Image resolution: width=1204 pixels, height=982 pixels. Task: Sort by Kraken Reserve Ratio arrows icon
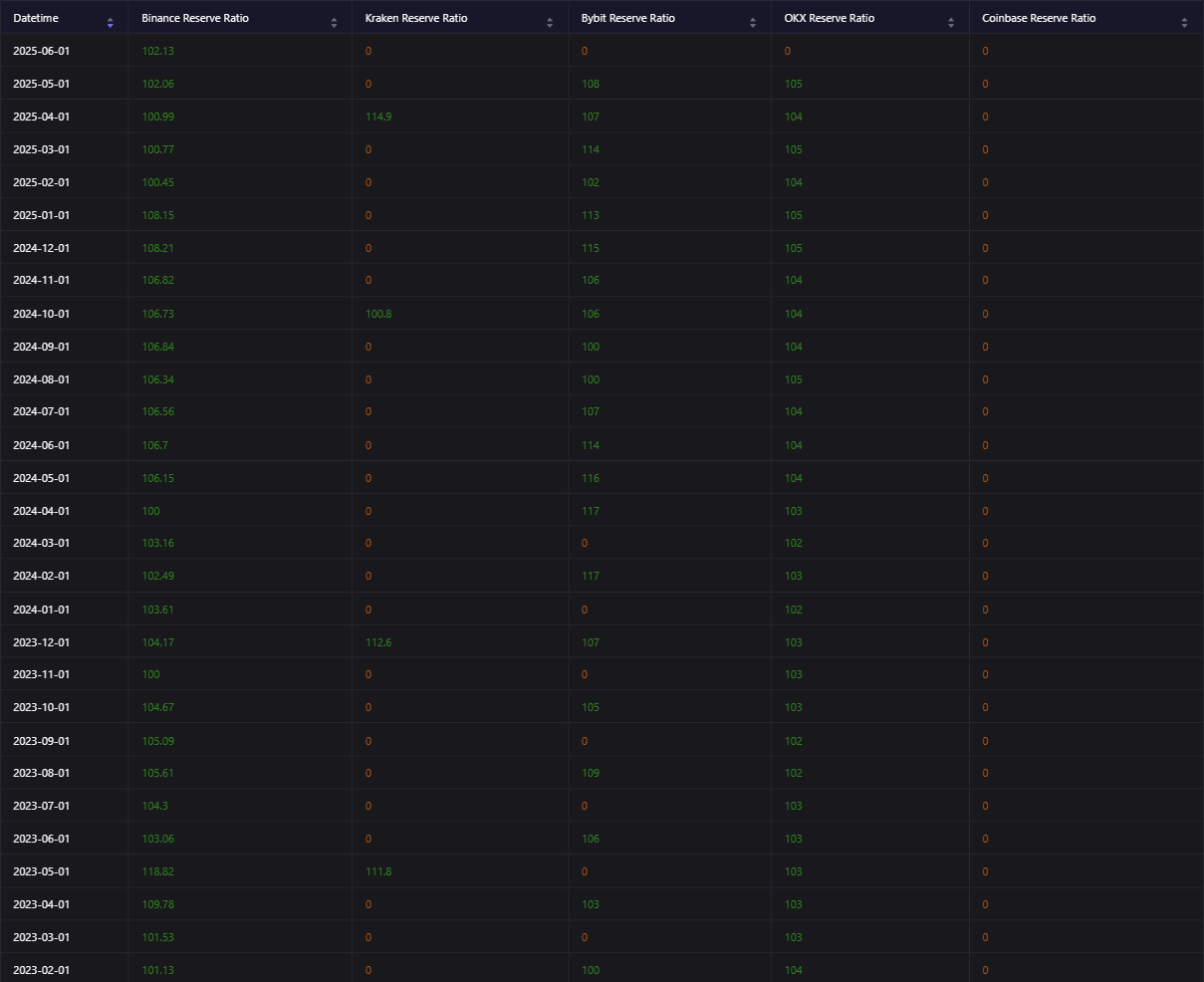pyautogui.click(x=550, y=22)
